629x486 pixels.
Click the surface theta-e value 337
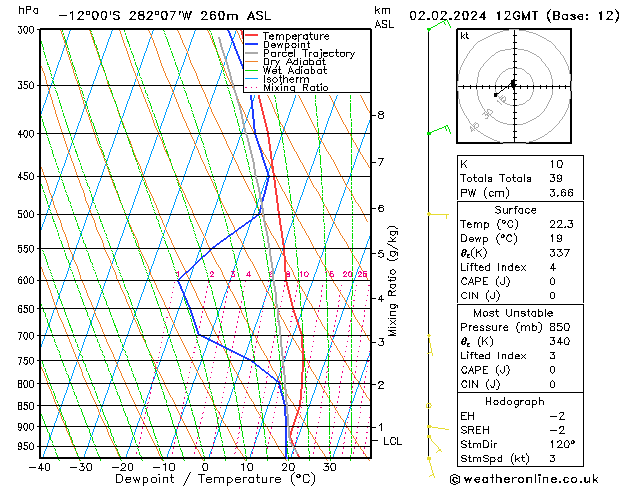pos(560,253)
